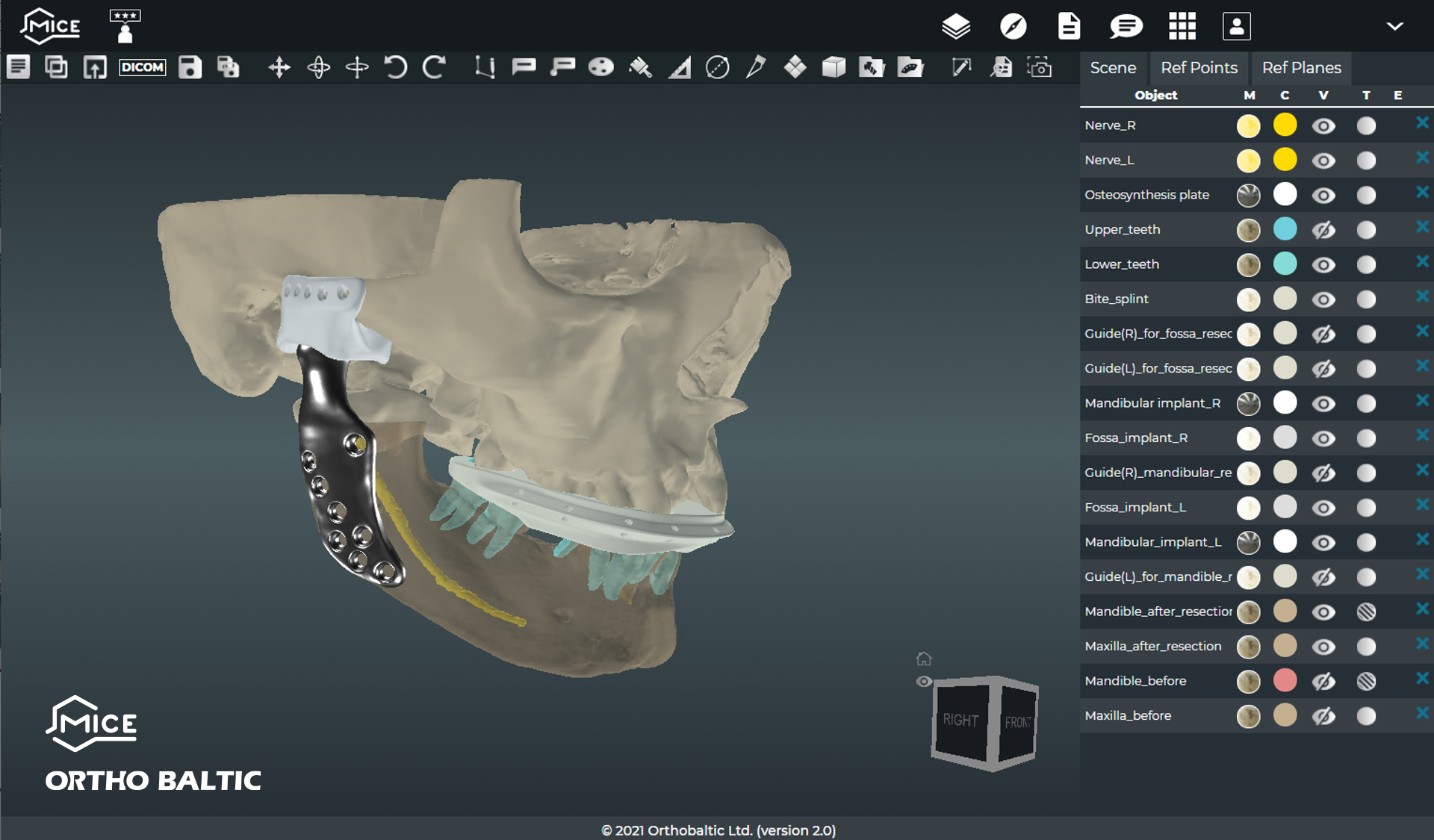Open the user profile icon

point(1237,27)
